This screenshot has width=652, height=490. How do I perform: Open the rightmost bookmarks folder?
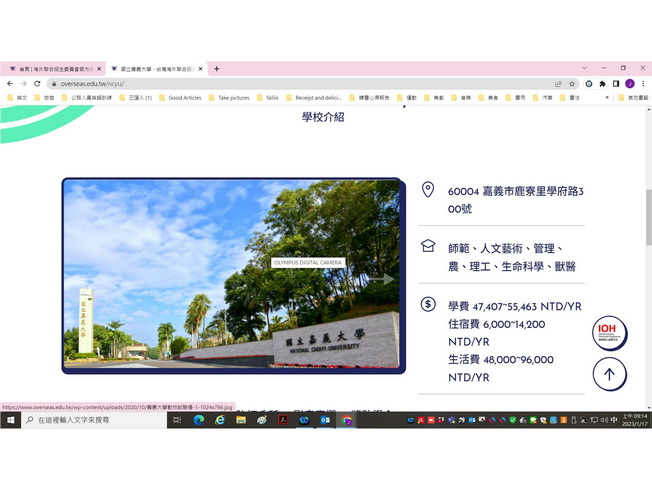pyautogui.click(x=633, y=98)
